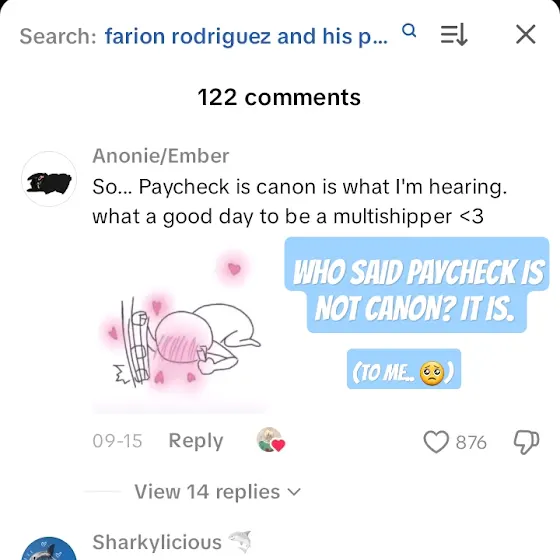Screen dimensions: 560x560
Task: Open Sharkylicious profile avatar
Action: tap(49, 548)
